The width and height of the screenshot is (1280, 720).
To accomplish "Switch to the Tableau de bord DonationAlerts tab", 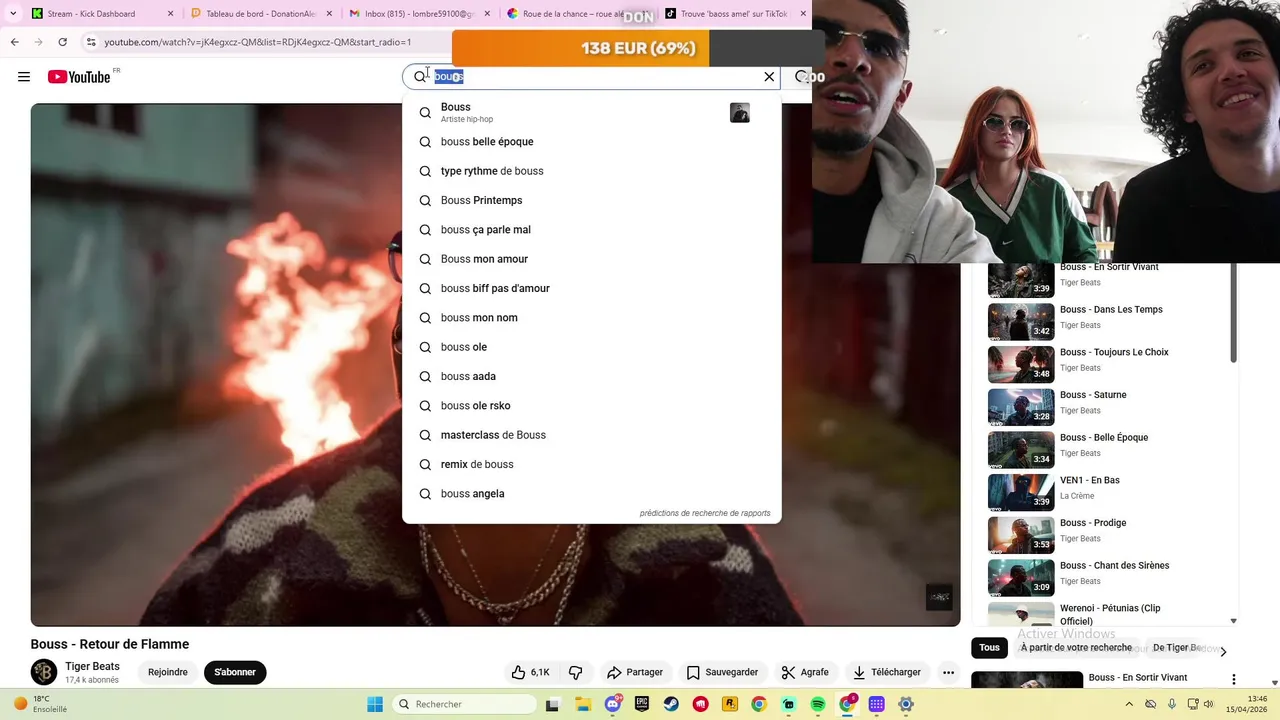I will click(x=261, y=14).
